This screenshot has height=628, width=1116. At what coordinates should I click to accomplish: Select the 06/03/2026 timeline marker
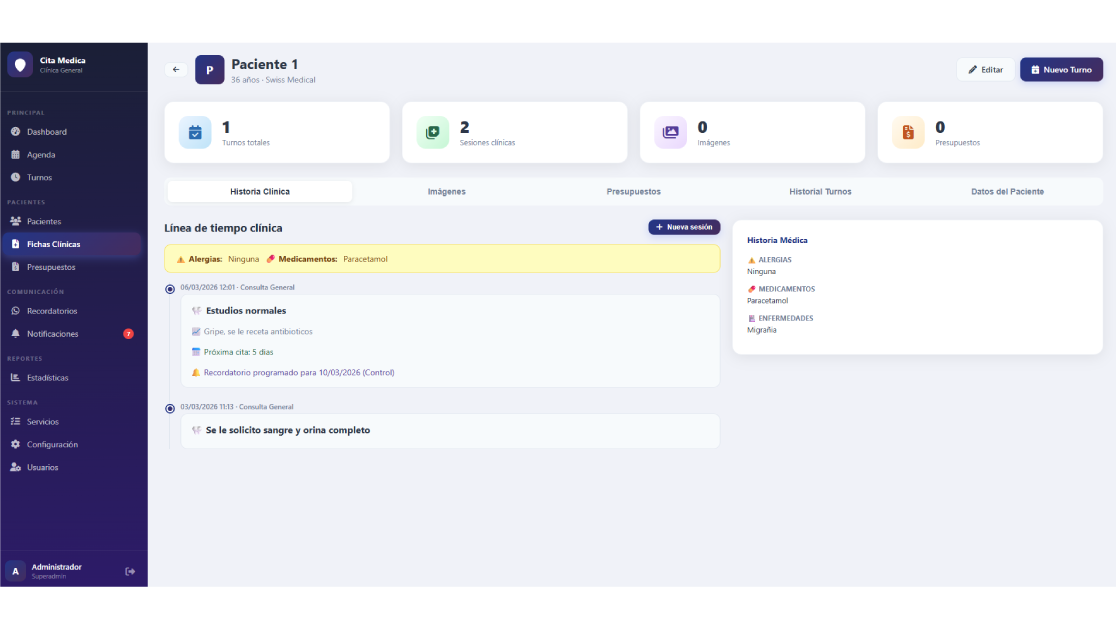tap(170, 289)
